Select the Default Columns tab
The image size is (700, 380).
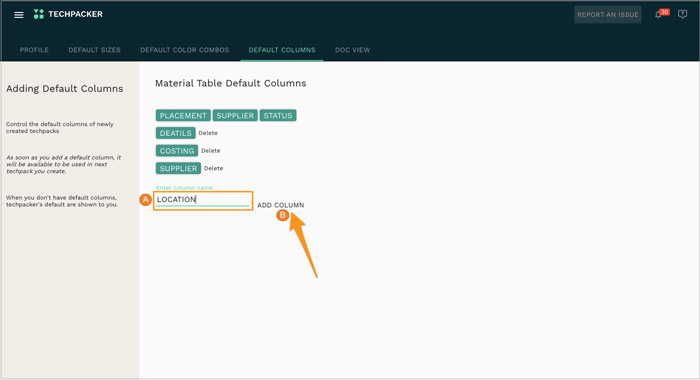click(282, 50)
